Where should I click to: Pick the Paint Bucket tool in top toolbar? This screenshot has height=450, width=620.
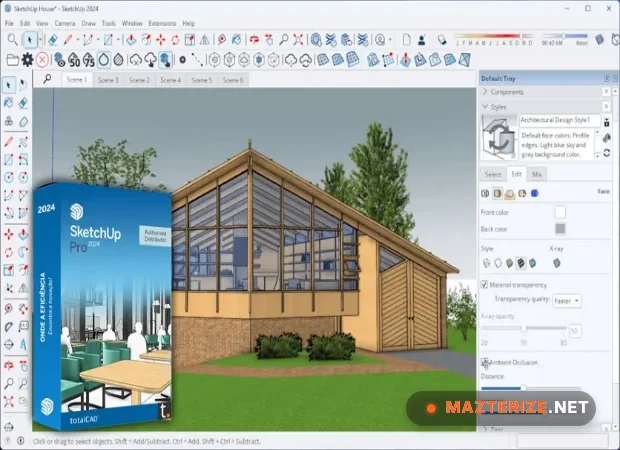[236, 40]
